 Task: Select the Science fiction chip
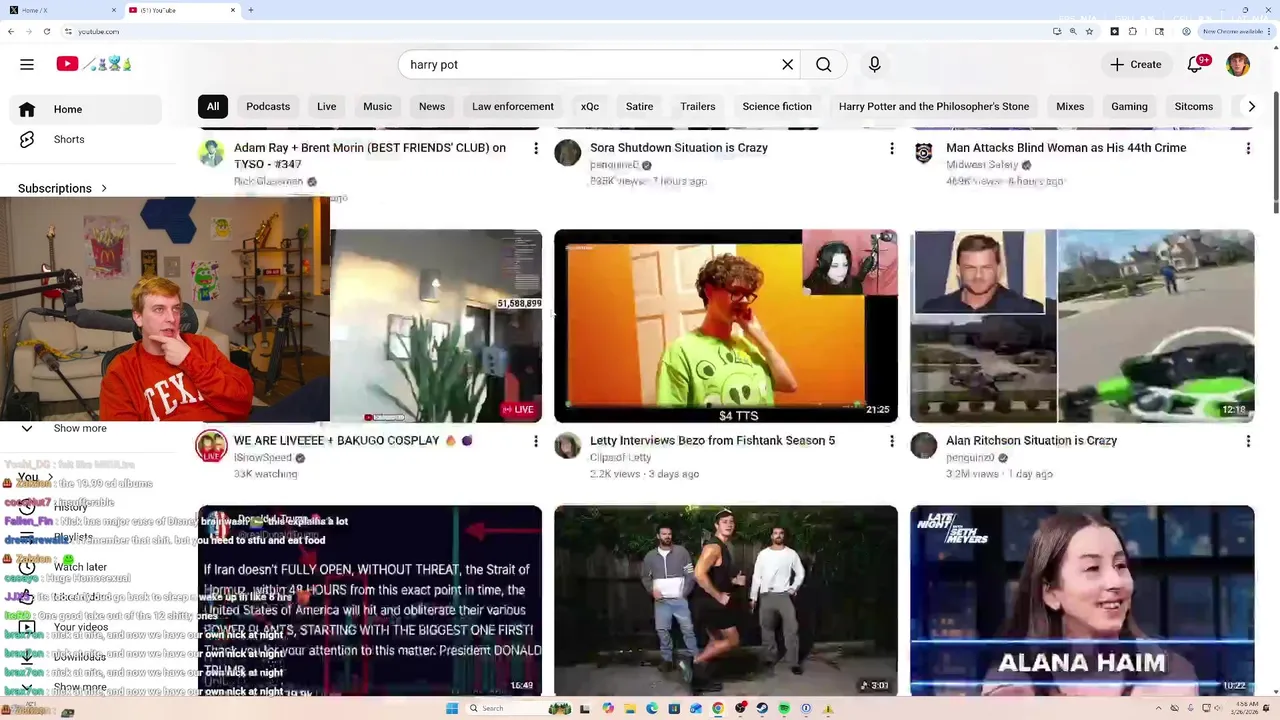777,106
